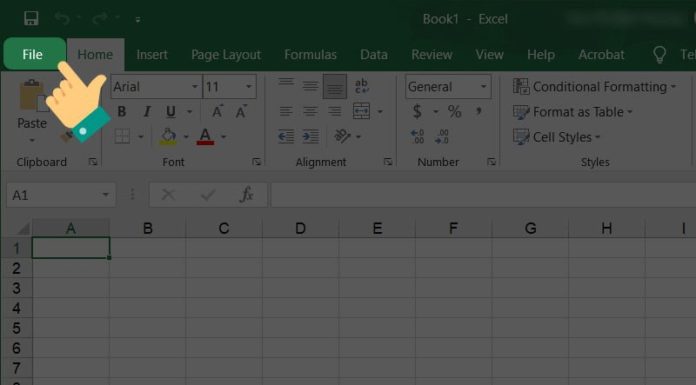Open the Font dialog launcher
This screenshot has height=385, width=696.
point(257,162)
